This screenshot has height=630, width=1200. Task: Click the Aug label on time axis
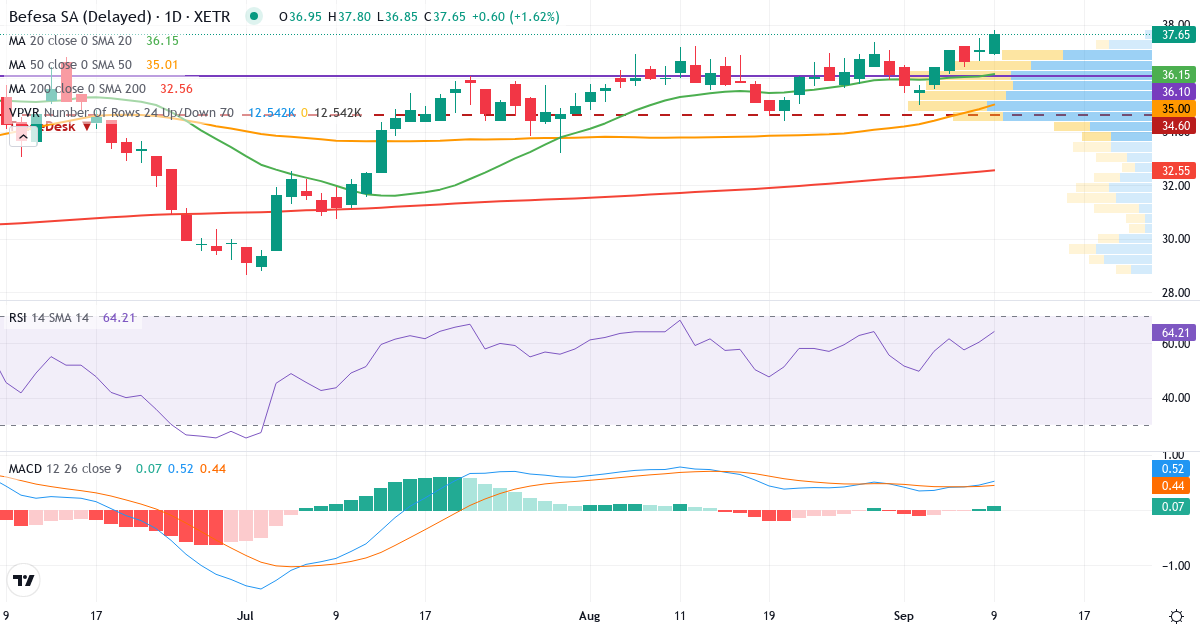click(x=591, y=615)
